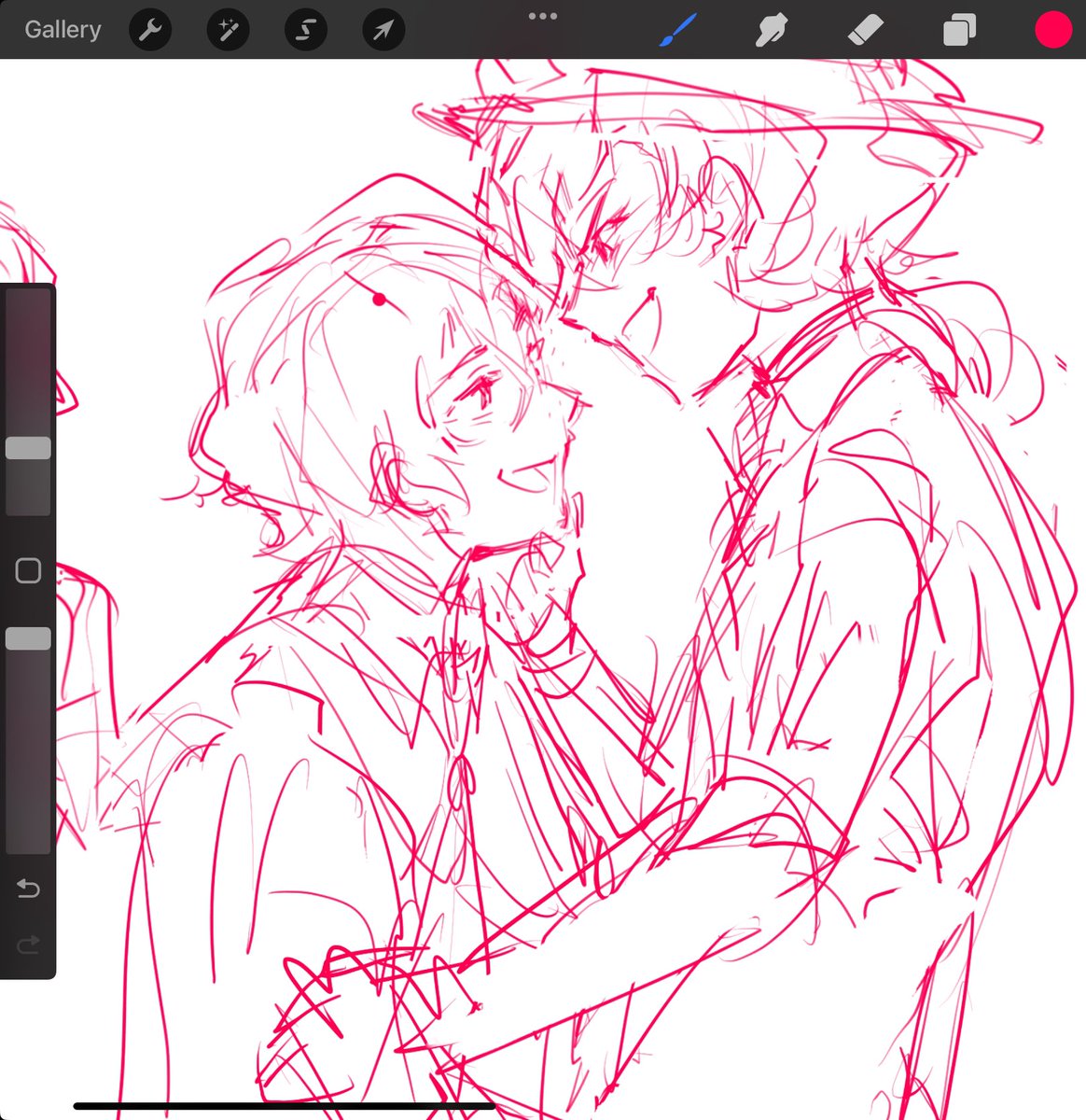This screenshot has height=1120, width=1086.
Task: Undo the last stroke
Action: [28, 888]
